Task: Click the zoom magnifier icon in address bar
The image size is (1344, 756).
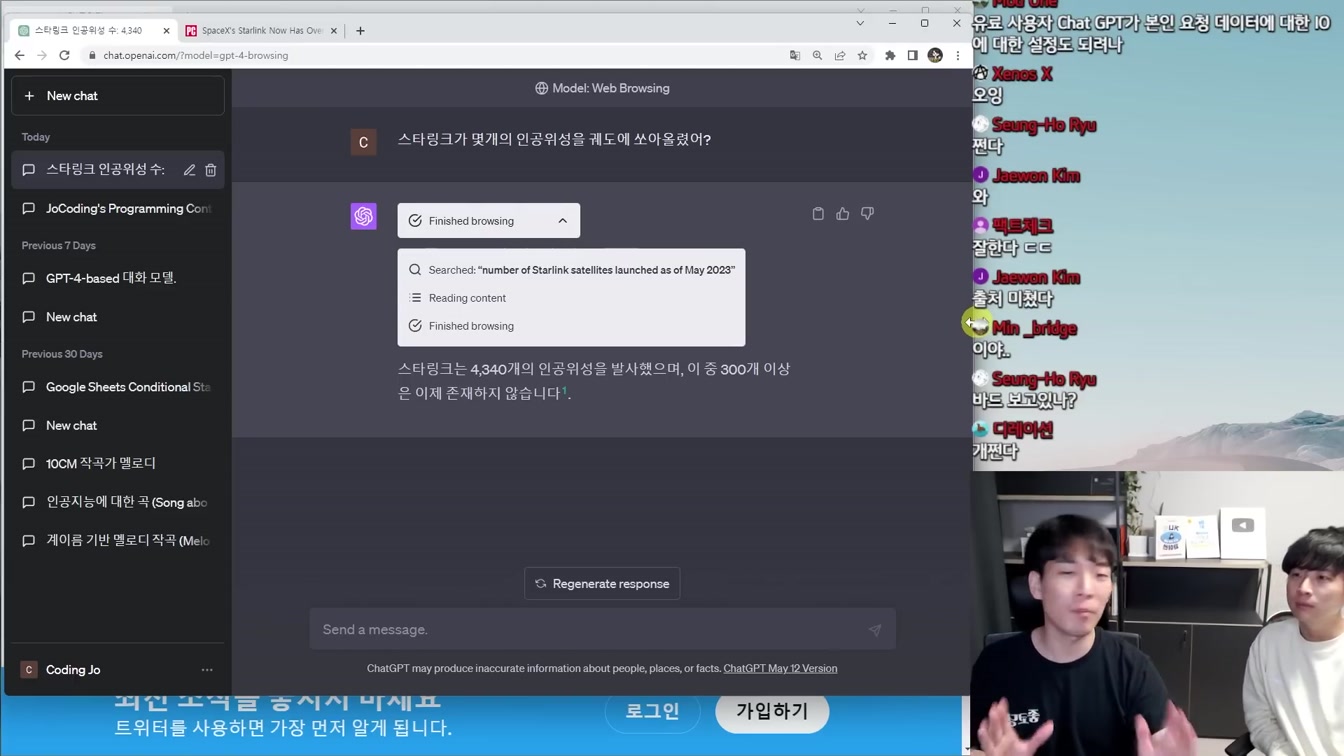Action: pos(817,55)
